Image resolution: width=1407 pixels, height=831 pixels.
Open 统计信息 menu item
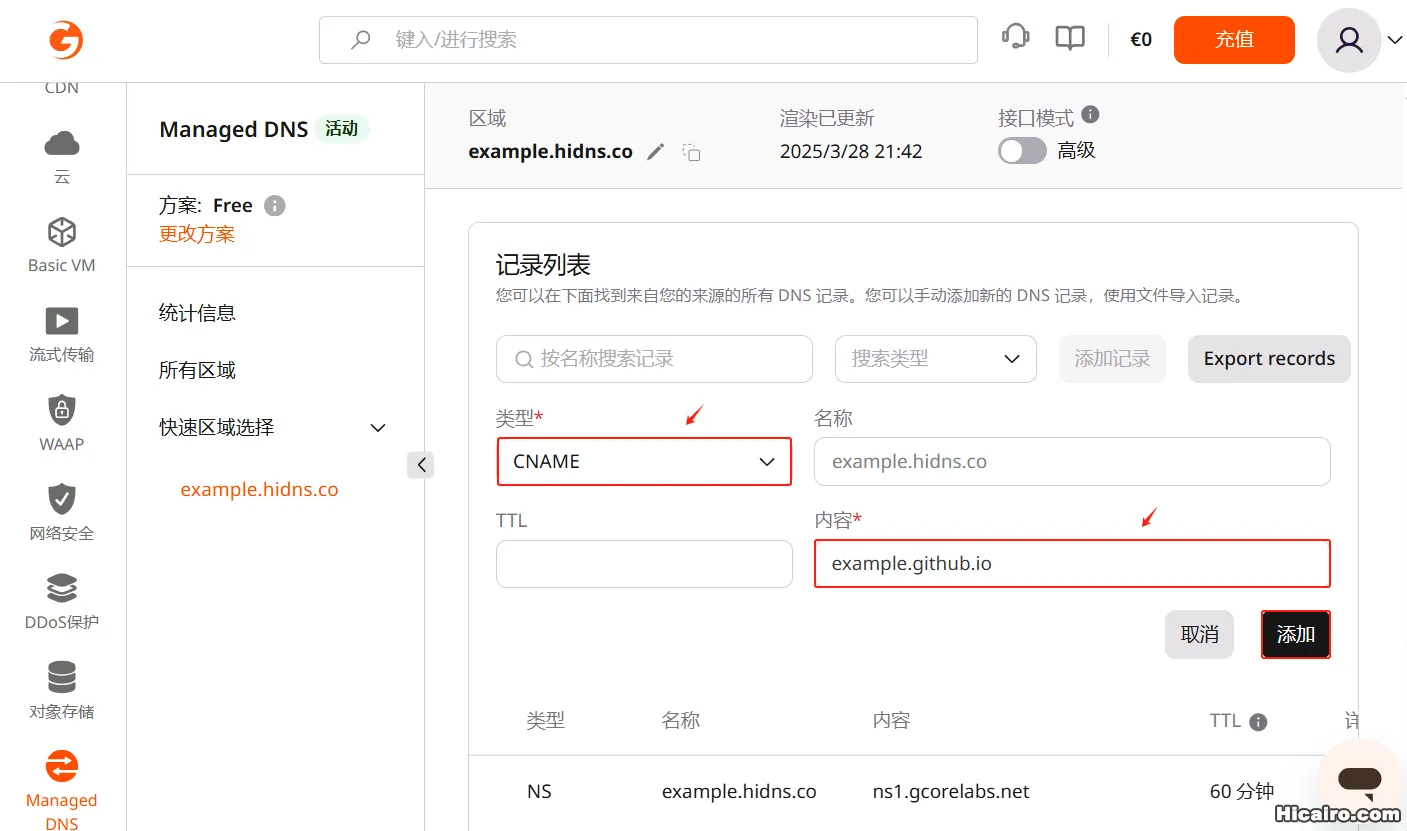pyautogui.click(x=197, y=313)
